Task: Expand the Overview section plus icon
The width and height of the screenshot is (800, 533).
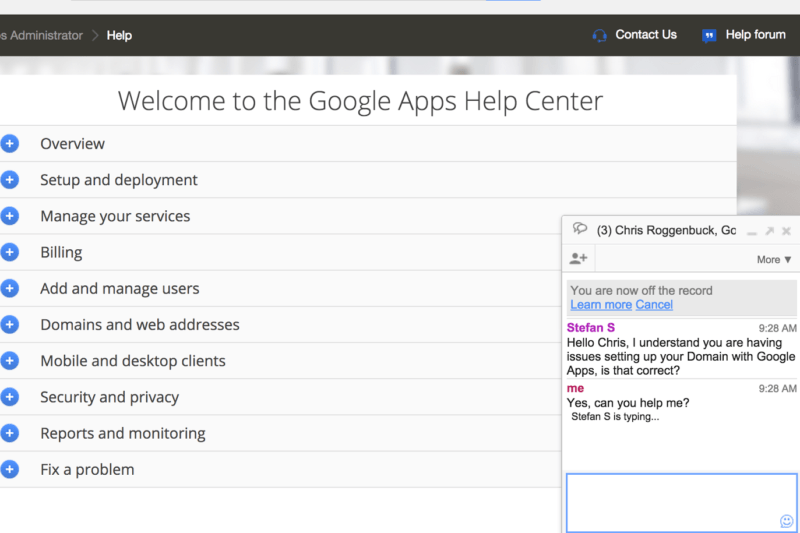Action: 9,144
